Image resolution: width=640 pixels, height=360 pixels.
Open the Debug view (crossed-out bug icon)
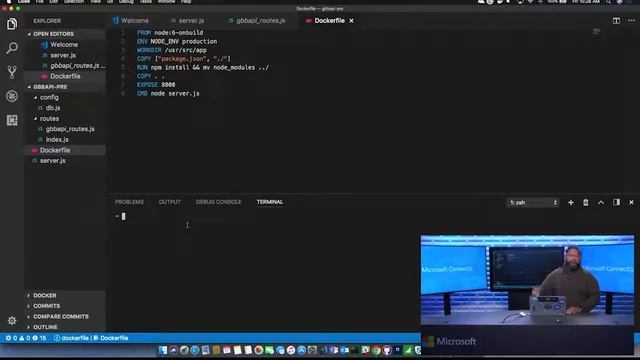click(x=12, y=96)
